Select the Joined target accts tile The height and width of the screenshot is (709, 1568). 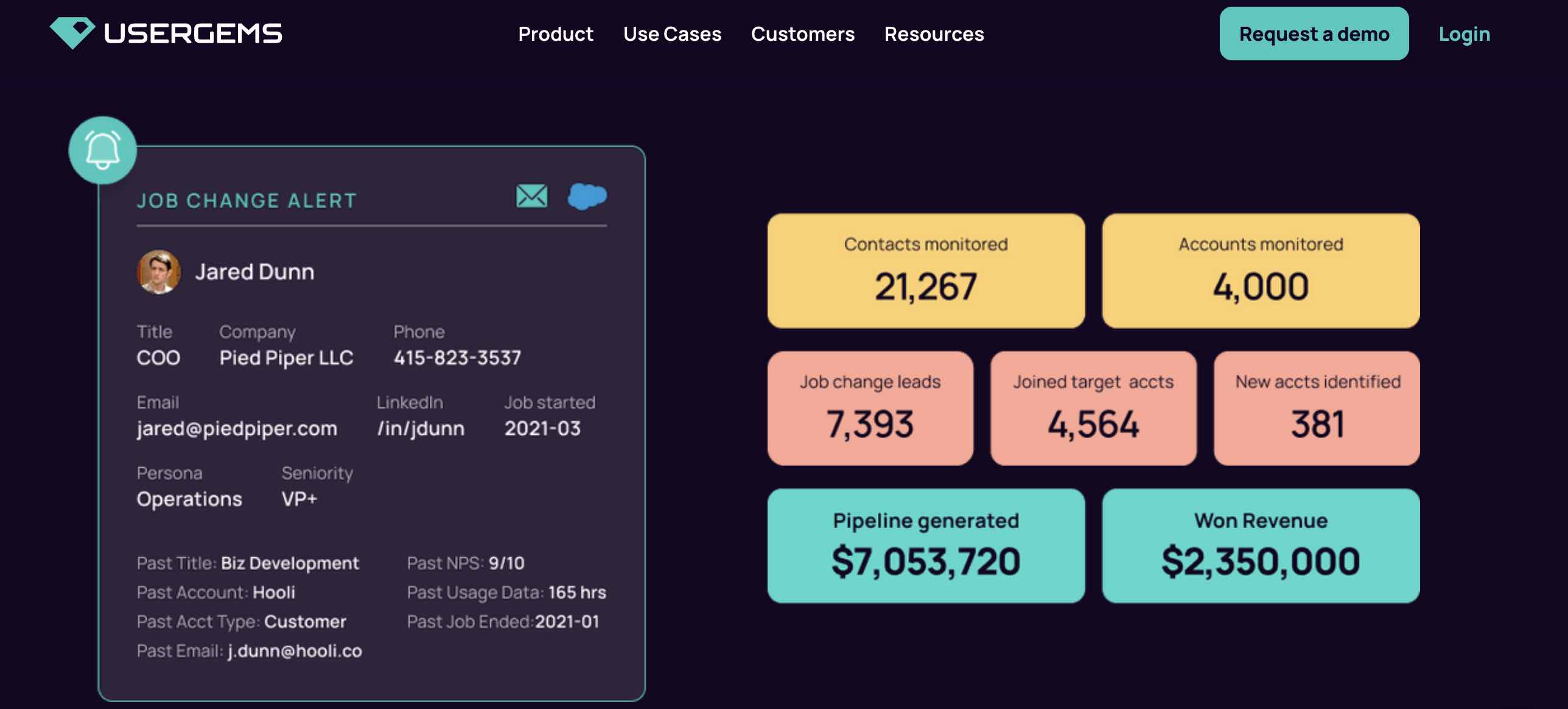pyautogui.click(x=1093, y=409)
